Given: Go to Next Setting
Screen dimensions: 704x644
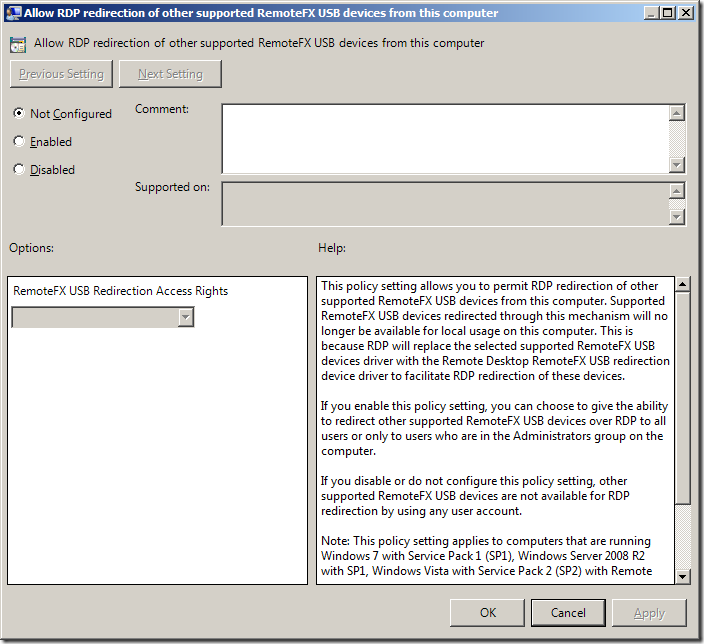Looking at the screenshot, I should pyautogui.click(x=170, y=74).
